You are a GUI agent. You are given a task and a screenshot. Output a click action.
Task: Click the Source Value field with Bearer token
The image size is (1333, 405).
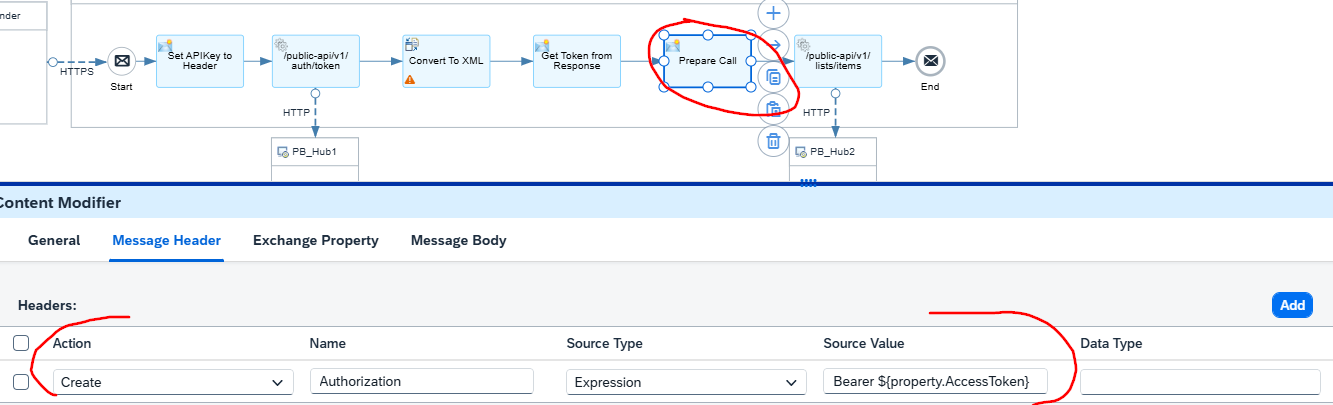[x=935, y=382]
